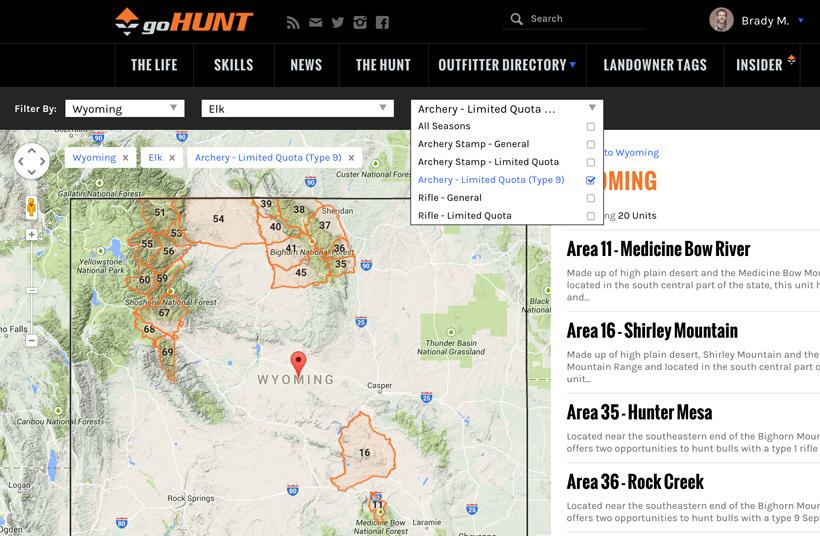The height and width of the screenshot is (536, 820).
Task: Remove the Wyoming filter tag
Action: click(126, 157)
